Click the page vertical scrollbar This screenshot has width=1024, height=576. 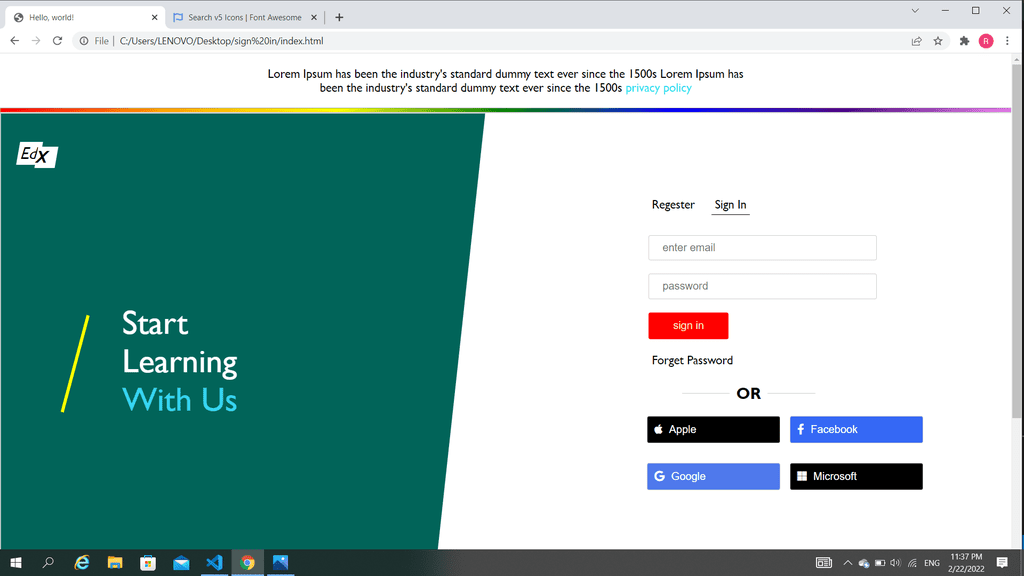point(1016,242)
